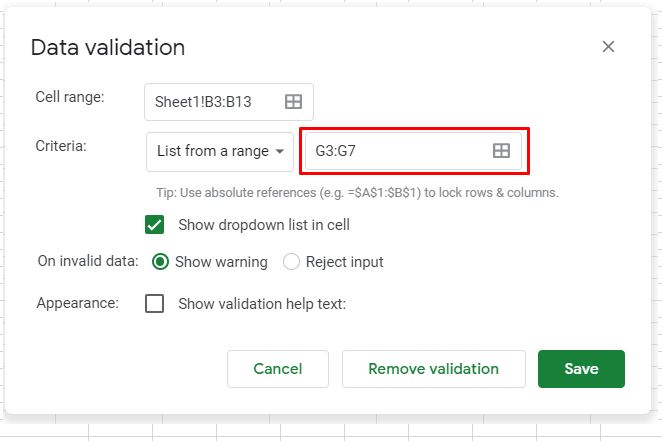Viewport: 662px width, 441px height.
Task: Click the "Appearance:" label
Action: (77, 302)
